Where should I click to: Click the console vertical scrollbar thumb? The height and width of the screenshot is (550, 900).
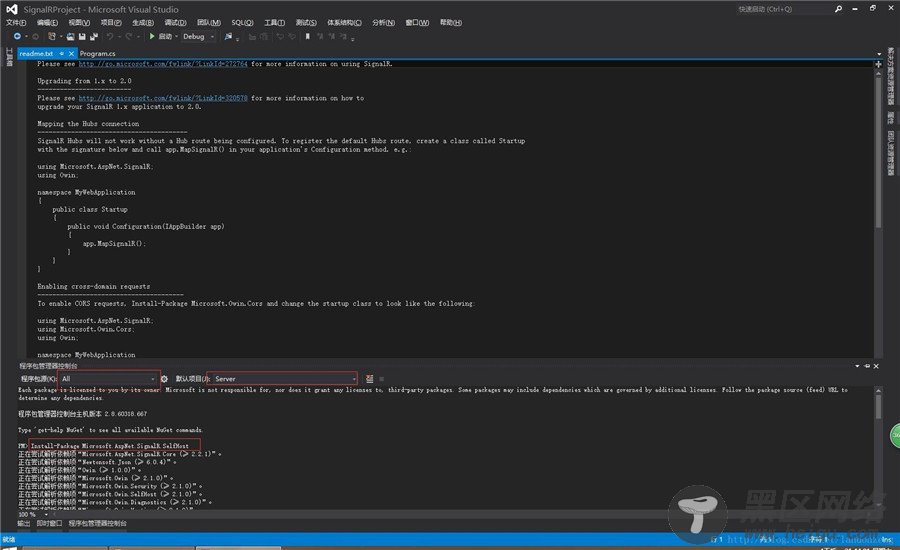pos(878,406)
